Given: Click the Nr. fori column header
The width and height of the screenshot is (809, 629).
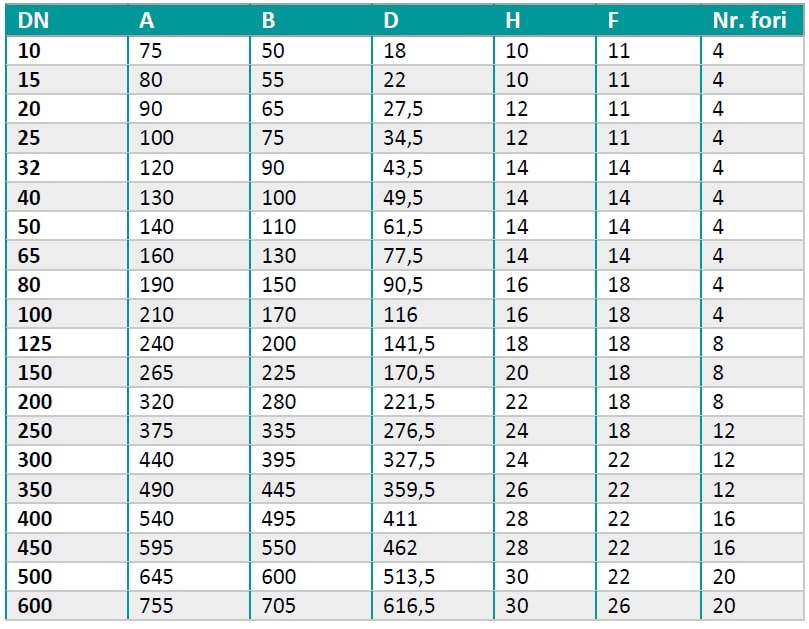Looking at the screenshot, I should click(749, 21).
